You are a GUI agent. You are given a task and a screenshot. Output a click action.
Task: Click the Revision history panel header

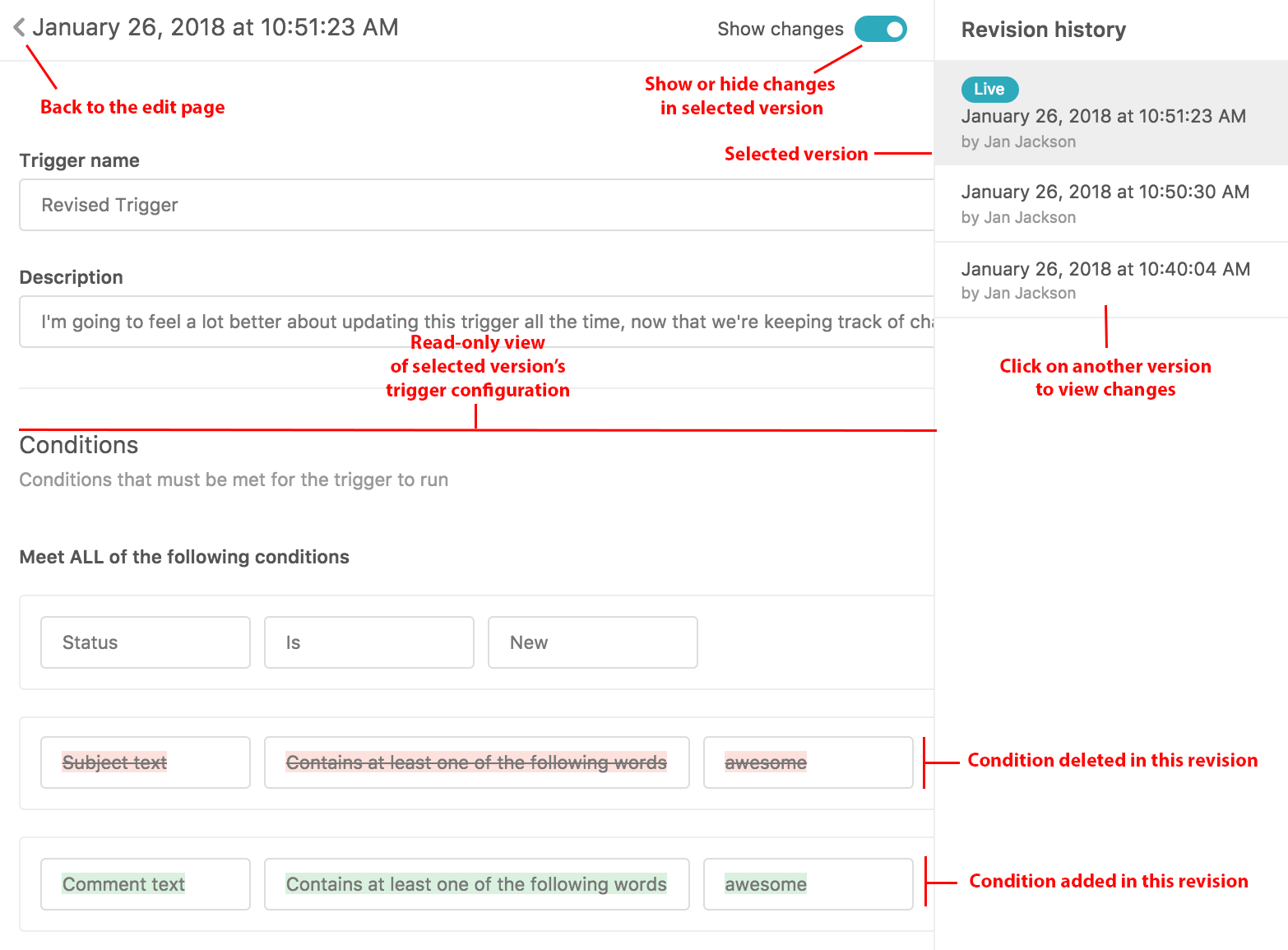pos(1043,30)
